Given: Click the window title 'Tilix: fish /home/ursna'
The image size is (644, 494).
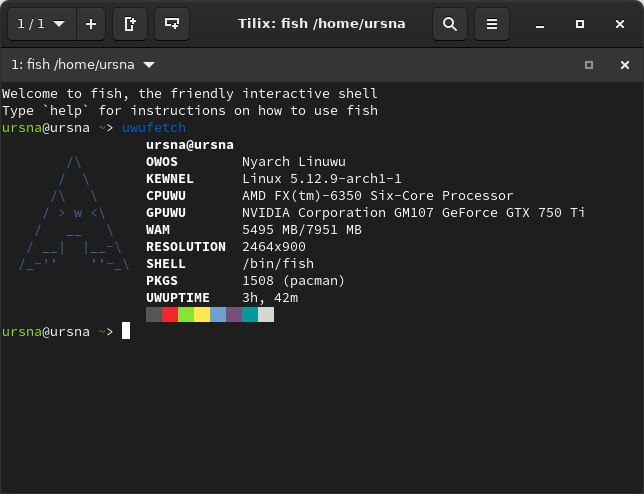Looking at the screenshot, I should click(322, 24).
